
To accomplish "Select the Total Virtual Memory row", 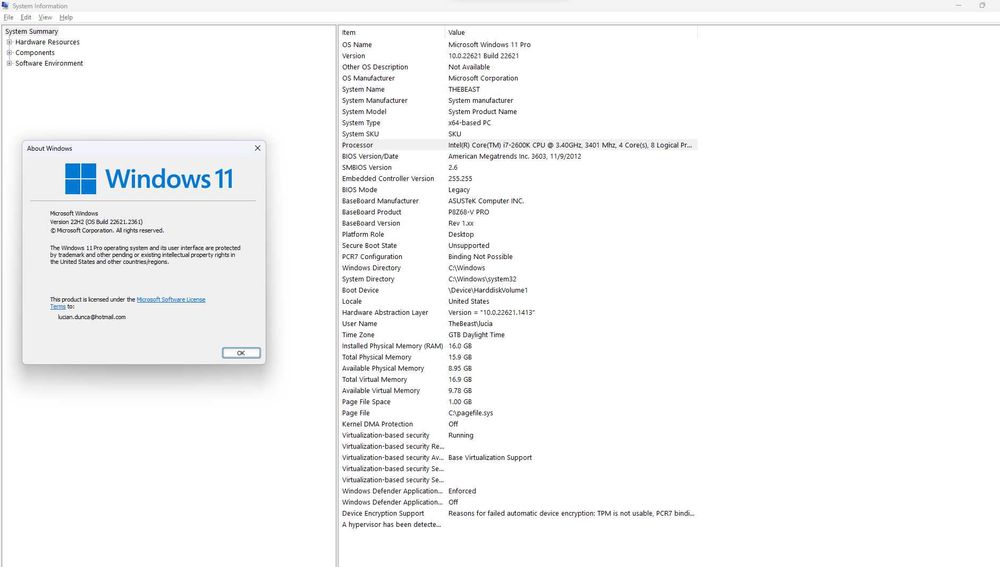I will click(518, 379).
